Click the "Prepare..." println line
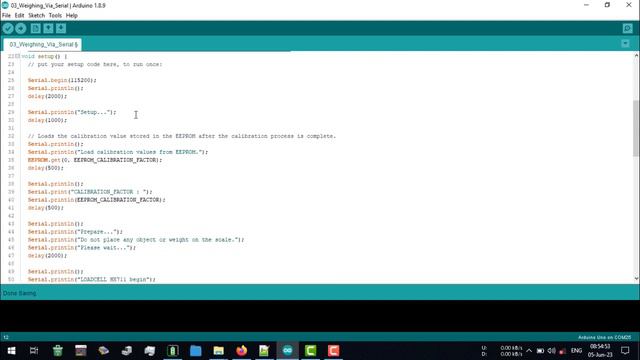The image size is (640, 360). tap(75, 232)
